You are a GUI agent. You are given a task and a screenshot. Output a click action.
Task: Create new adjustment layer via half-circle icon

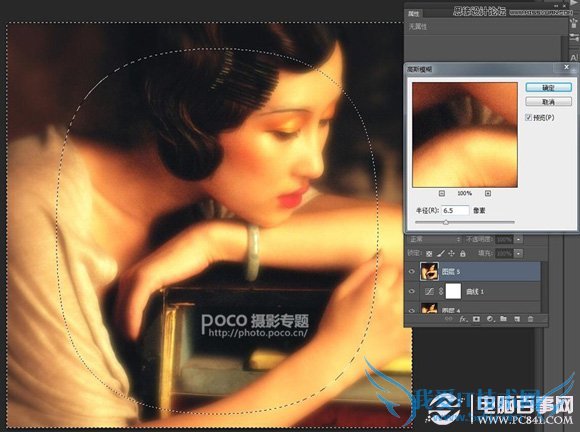click(x=490, y=319)
